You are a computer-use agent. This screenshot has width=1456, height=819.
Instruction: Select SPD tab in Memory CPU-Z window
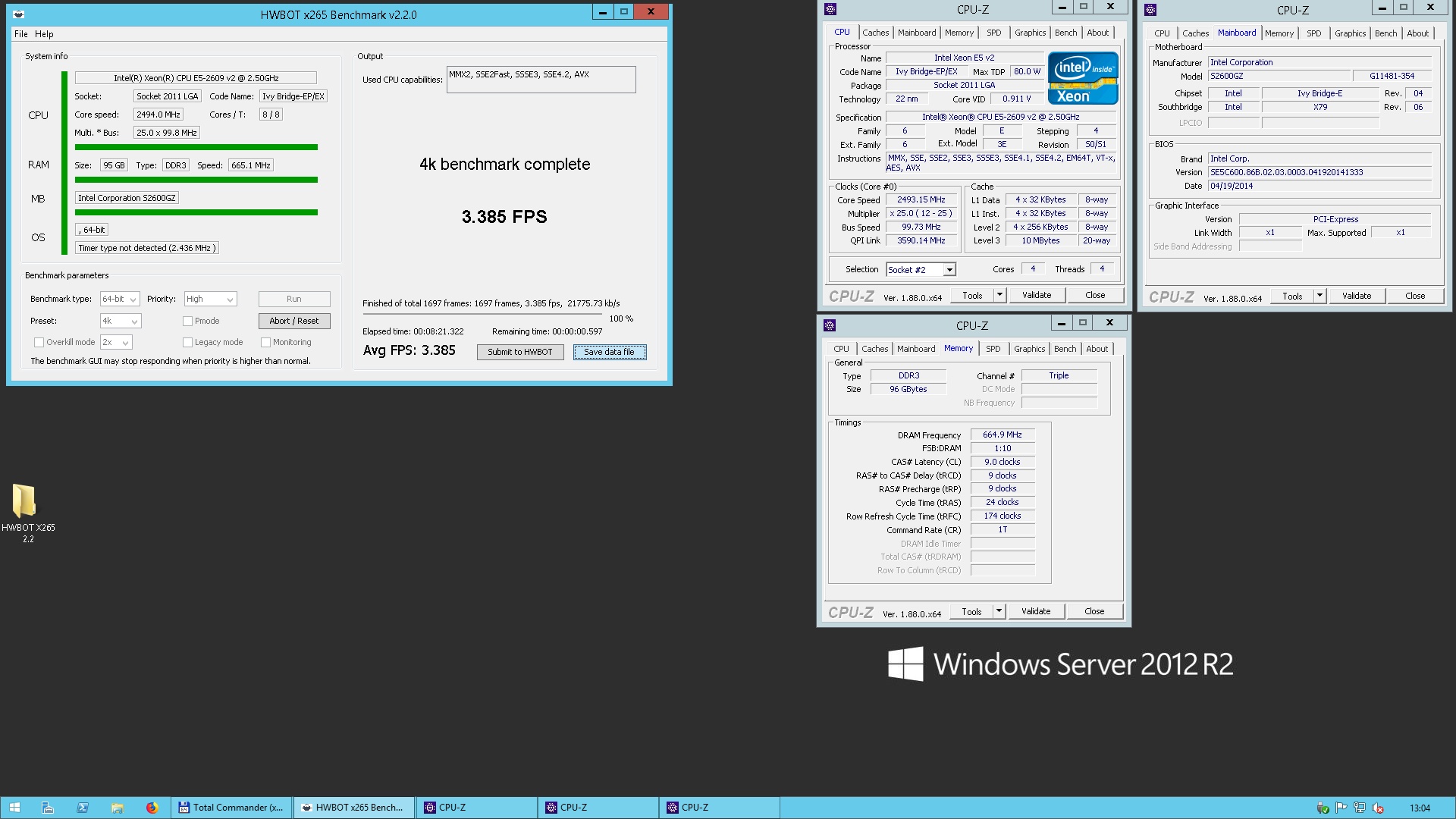[x=993, y=349]
